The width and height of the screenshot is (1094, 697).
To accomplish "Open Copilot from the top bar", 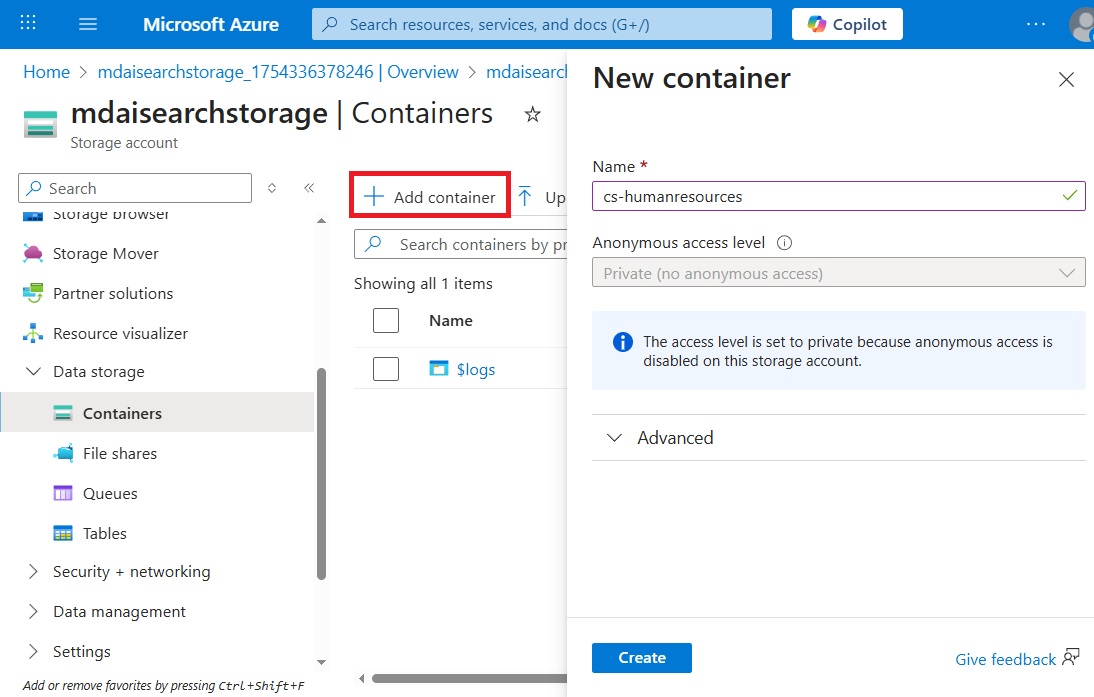I will 846,23.
